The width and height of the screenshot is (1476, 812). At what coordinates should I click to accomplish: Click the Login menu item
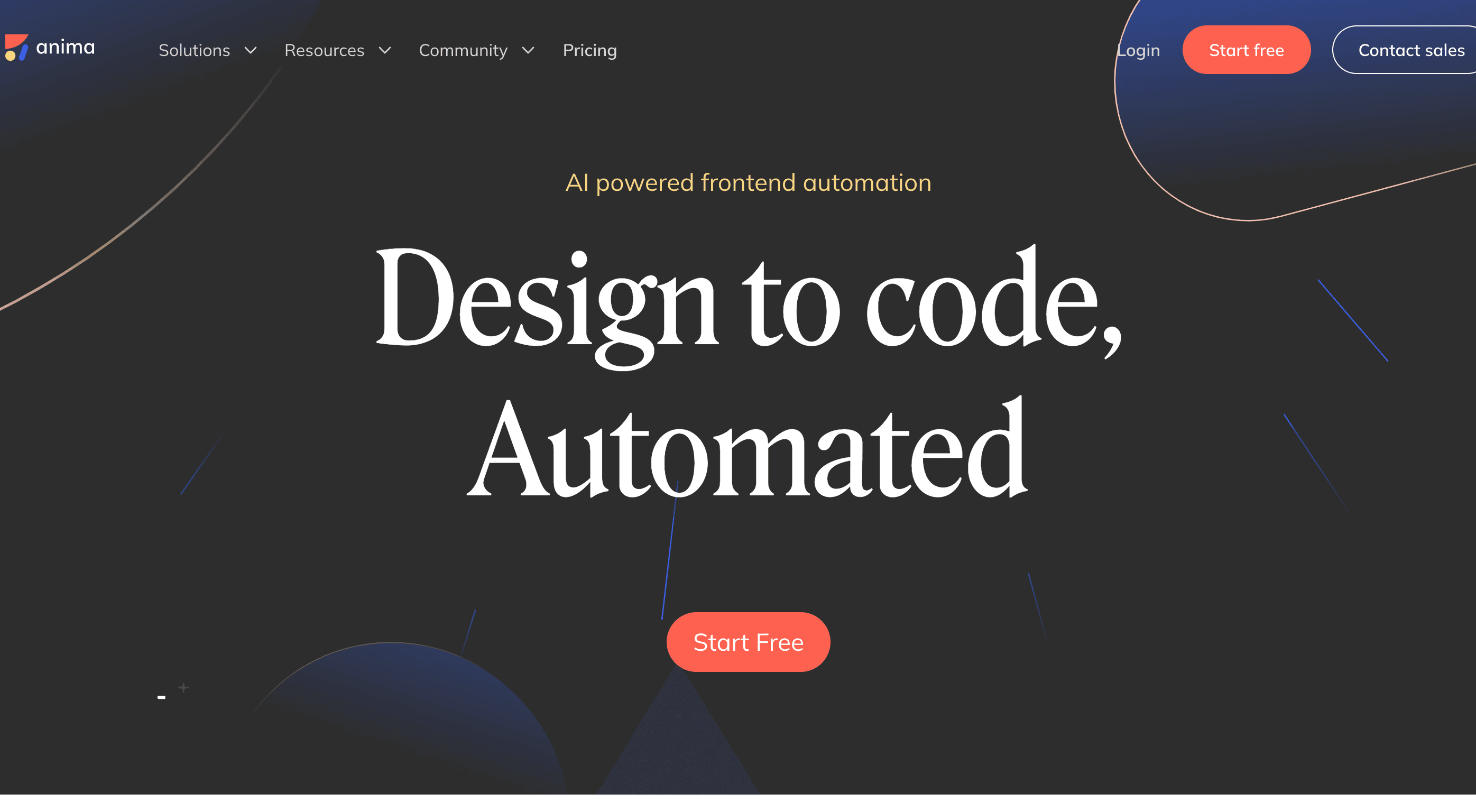(1137, 49)
